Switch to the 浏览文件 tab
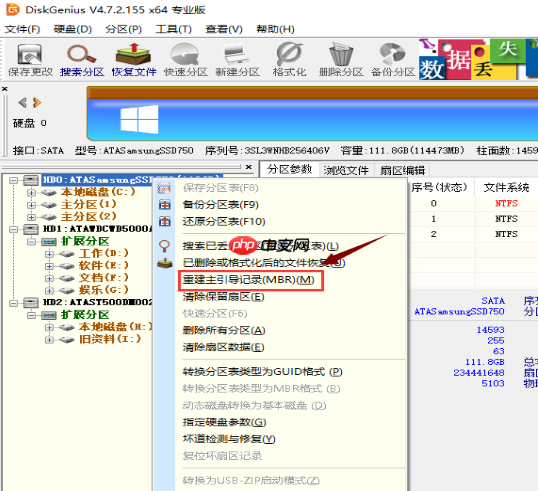The height and width of the screenshot is (491, 538). [x=346, y=170]
